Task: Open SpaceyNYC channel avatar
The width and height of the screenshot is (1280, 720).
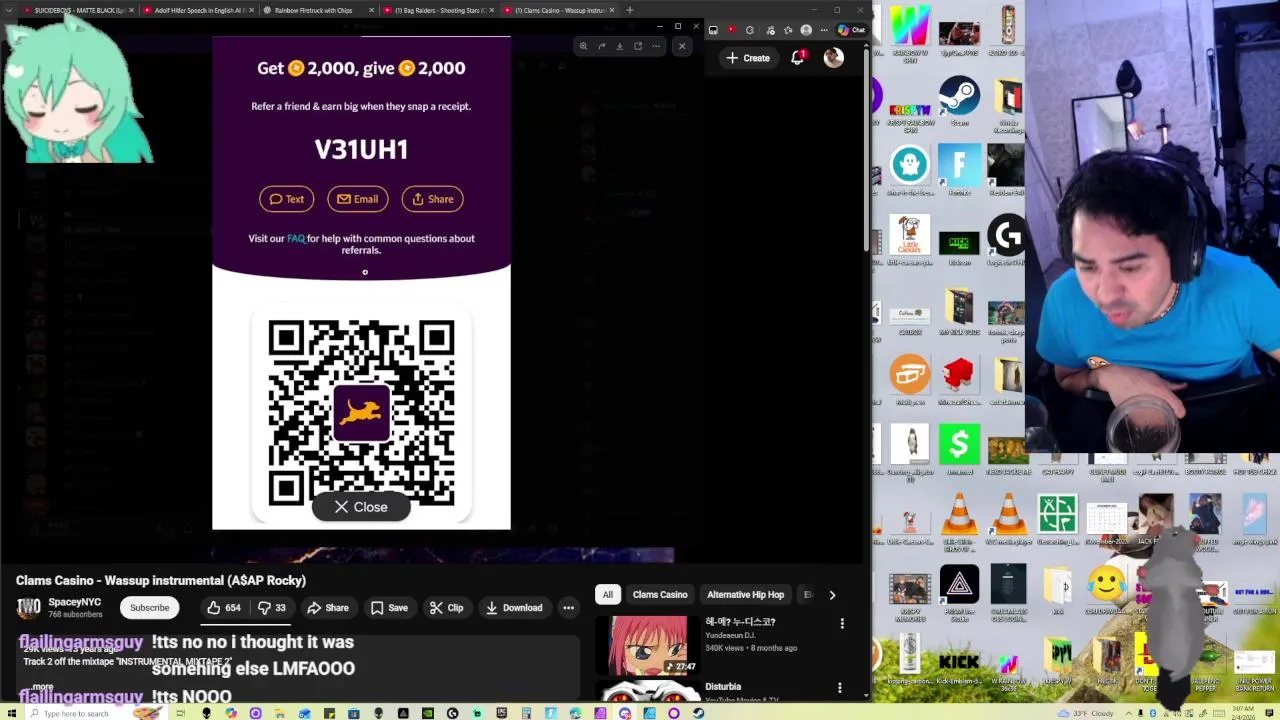Action: [x=28, y=607]
